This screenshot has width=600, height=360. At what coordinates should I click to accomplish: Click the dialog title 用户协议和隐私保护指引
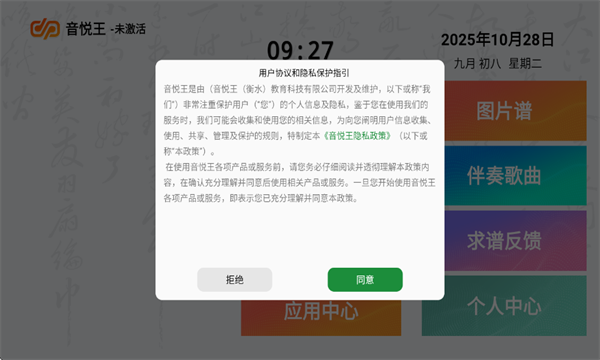coord(304,73)
